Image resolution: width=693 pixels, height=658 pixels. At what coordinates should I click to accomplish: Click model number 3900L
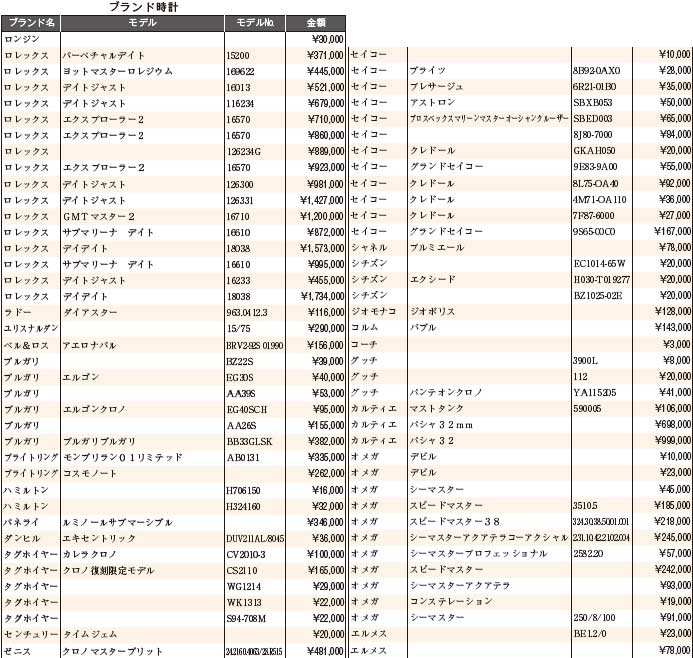pyautogui.click(x=585, y=361)
